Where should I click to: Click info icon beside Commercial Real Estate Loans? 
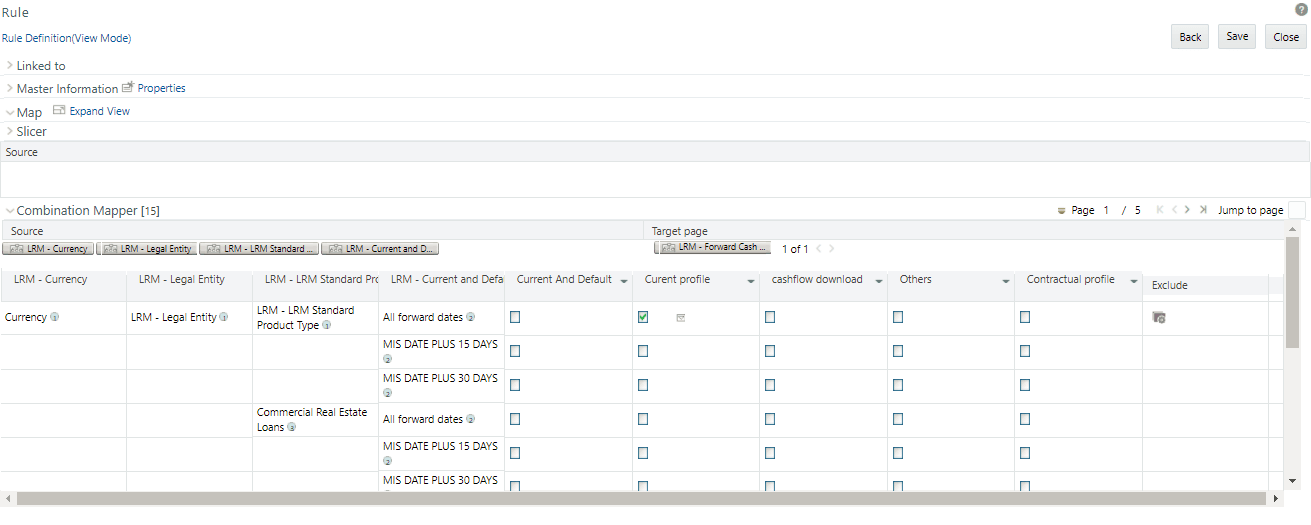[292, 427]
